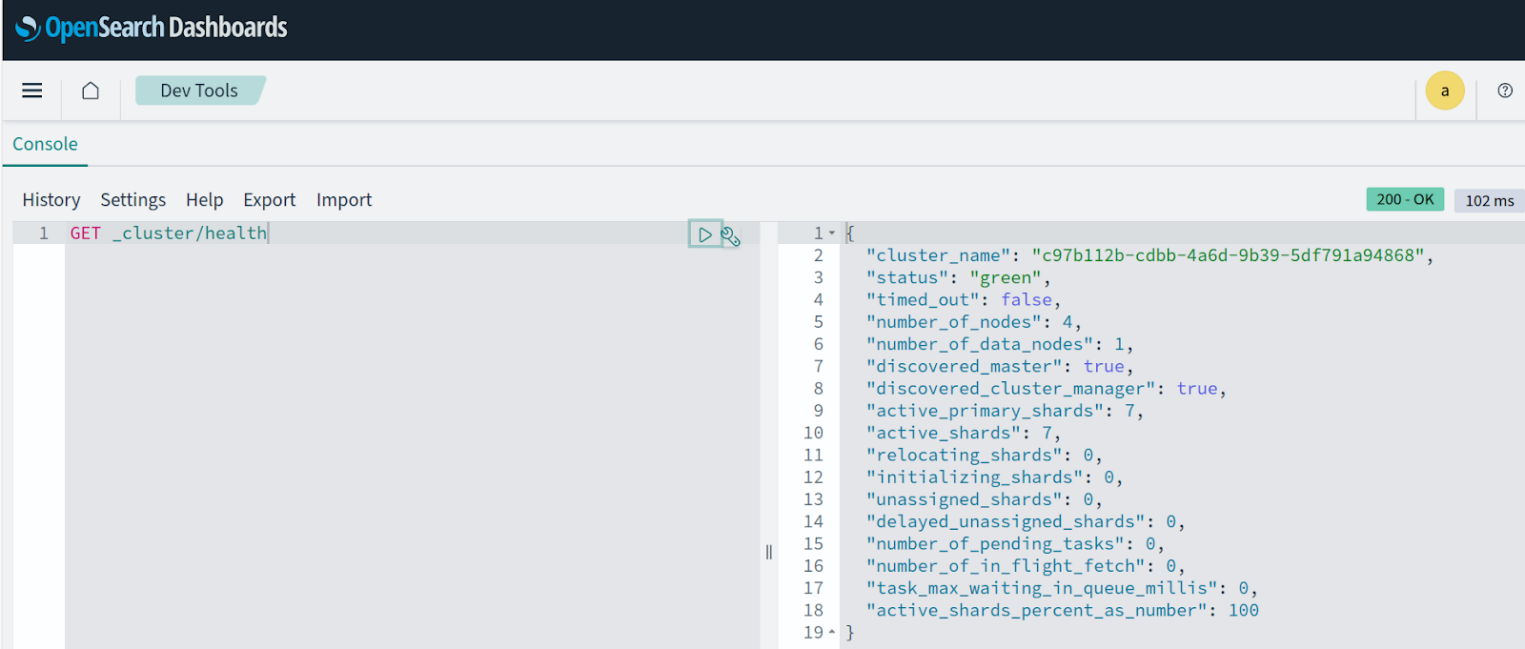Open the History menu item
Image resolution: width=1525 pixels, height=649 pixels.
point(51,200)
